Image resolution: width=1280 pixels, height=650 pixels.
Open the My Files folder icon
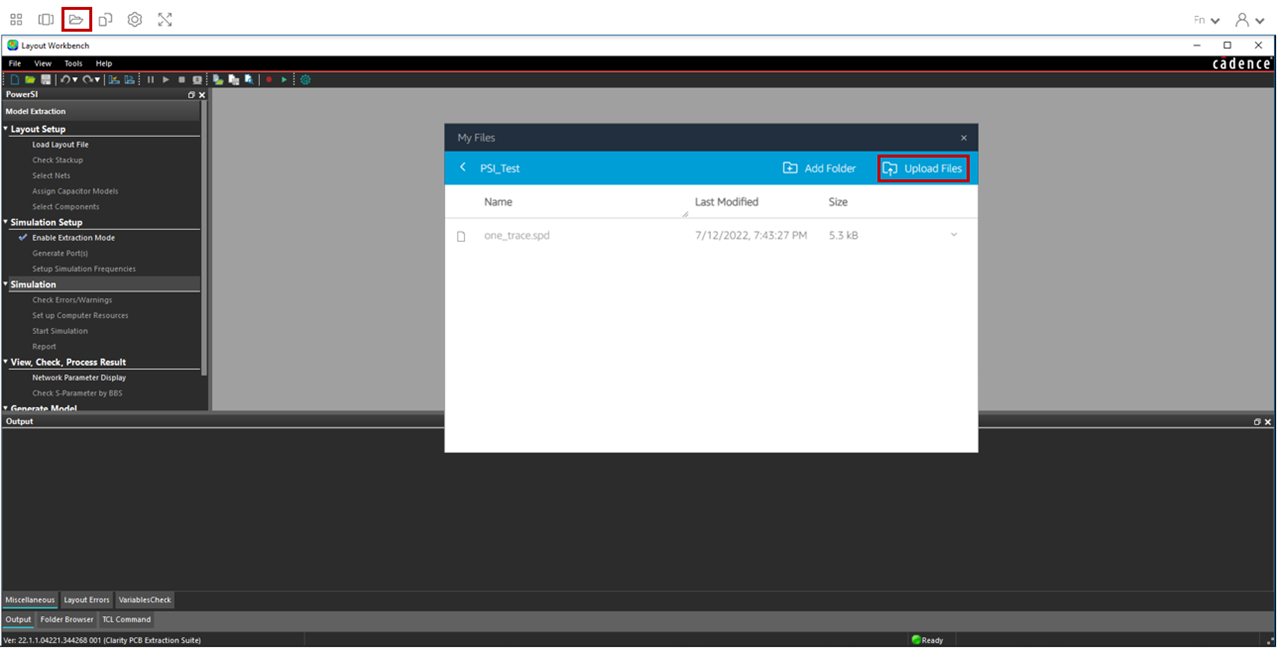pos(76,19)
